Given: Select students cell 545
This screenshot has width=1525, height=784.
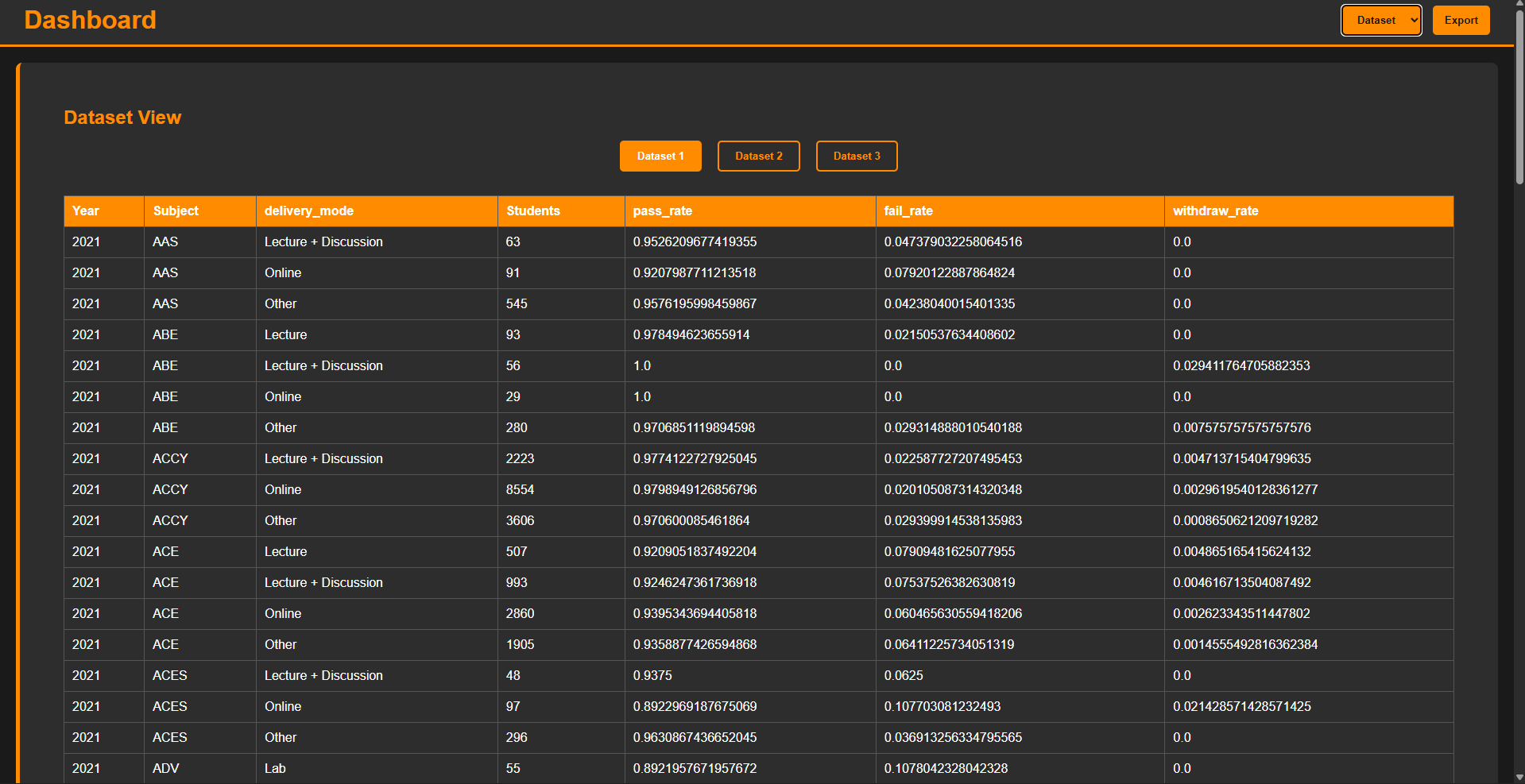Looking at the screenshot, I should [x=561, y=304].
